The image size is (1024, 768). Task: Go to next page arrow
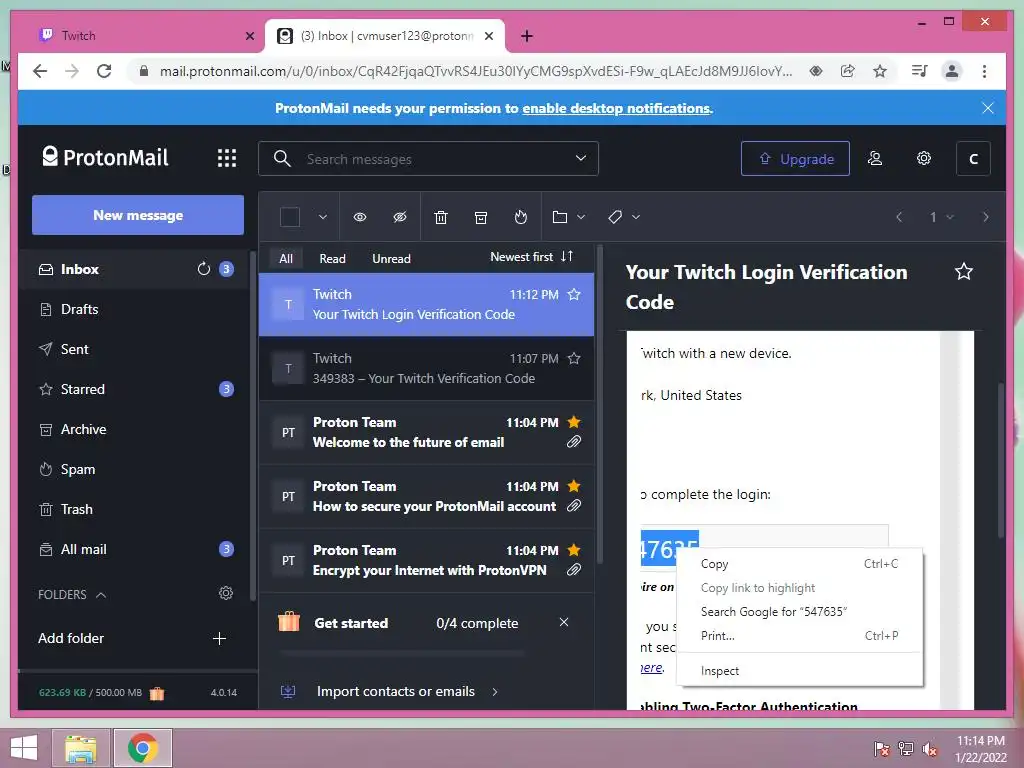[x=985, y=217]
